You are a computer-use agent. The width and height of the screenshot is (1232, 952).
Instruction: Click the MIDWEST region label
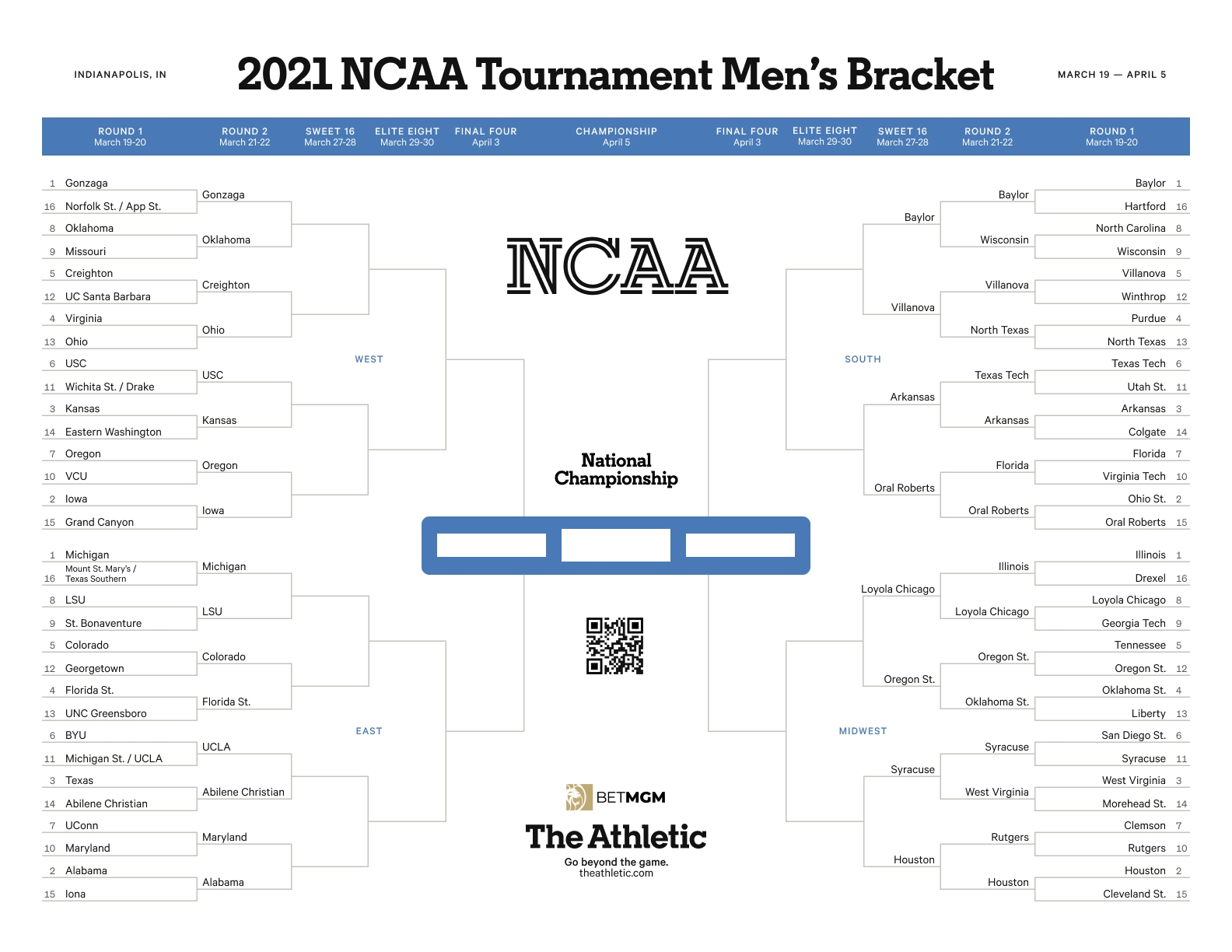(863, 731)
